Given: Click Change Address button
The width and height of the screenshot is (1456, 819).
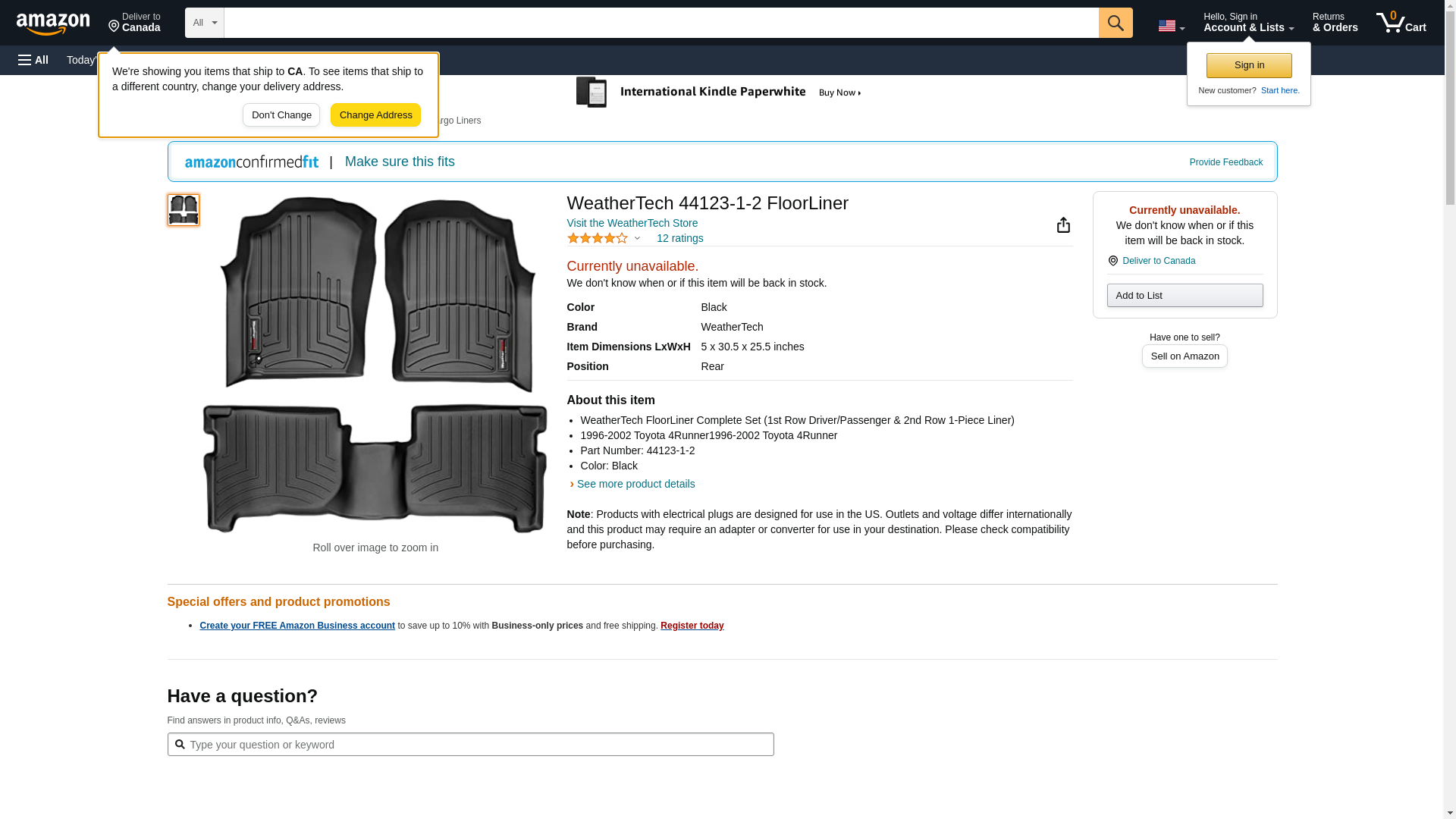Looking at the screenshot, I should [x=375, y=115].
